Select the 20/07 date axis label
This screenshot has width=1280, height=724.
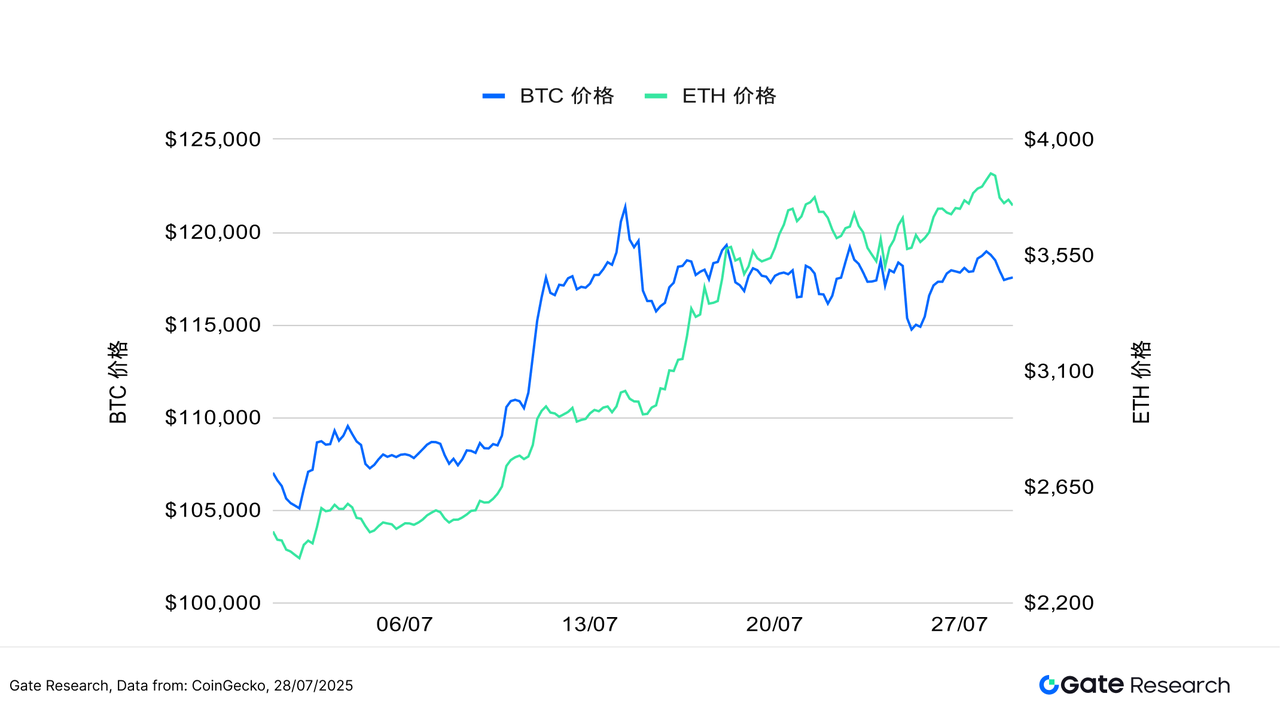[x=774, y=625]
